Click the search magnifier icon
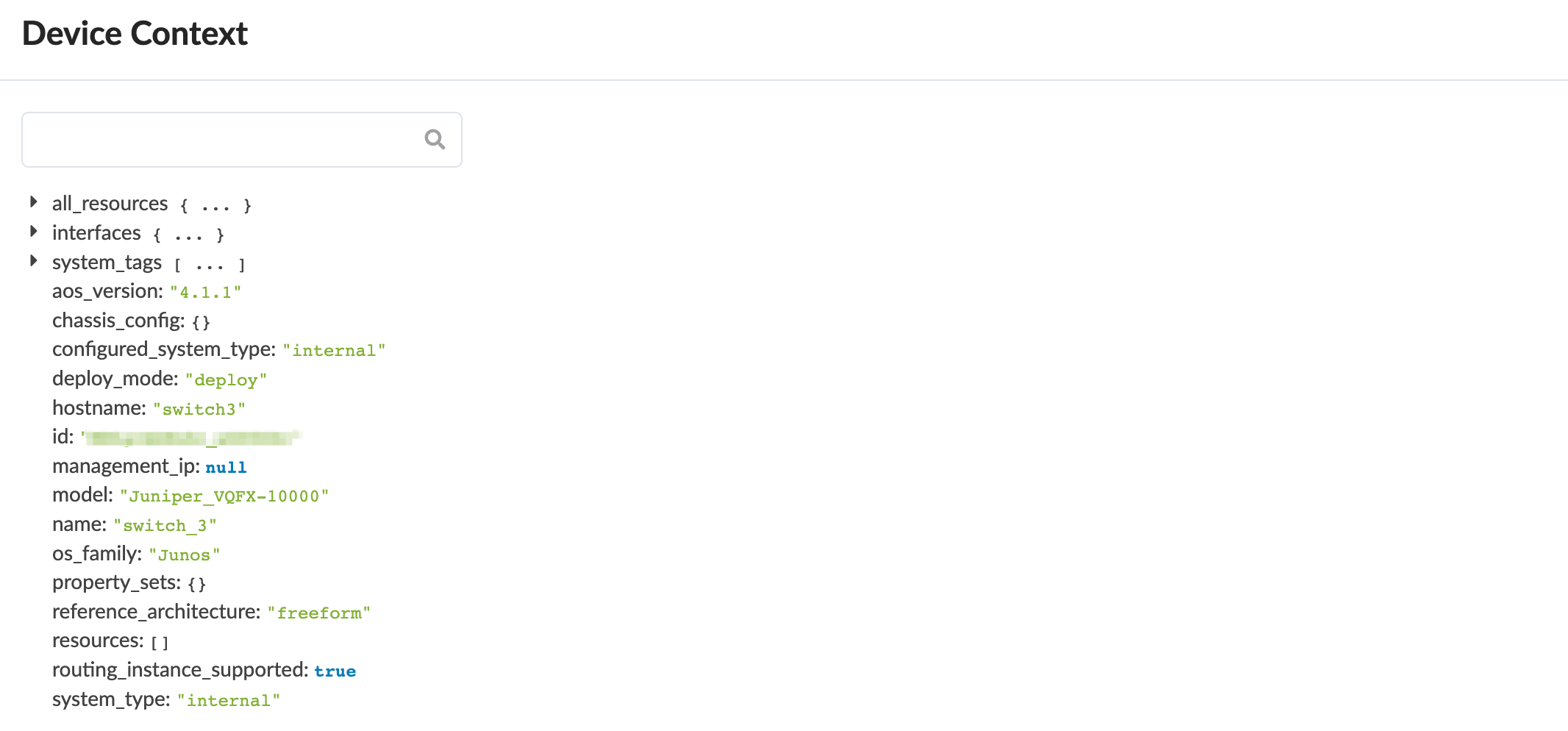1568x731 pixels. point(435,139)
